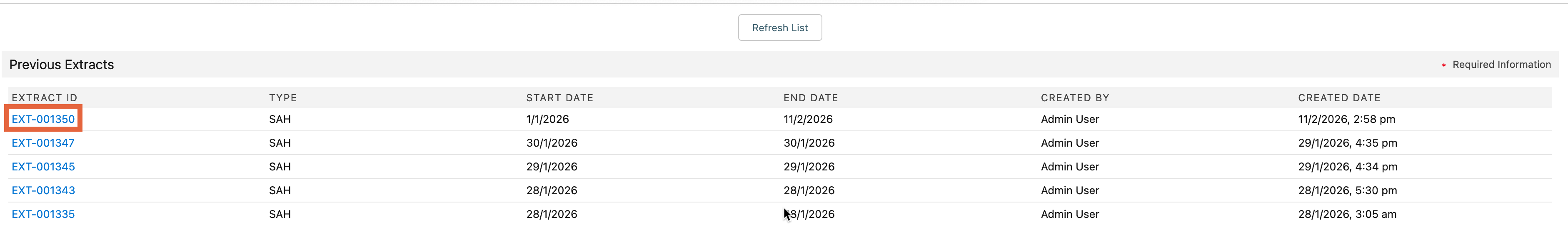Click the Extract ID column header
The width and height of the screenshot is (1568, 225).
45,98
